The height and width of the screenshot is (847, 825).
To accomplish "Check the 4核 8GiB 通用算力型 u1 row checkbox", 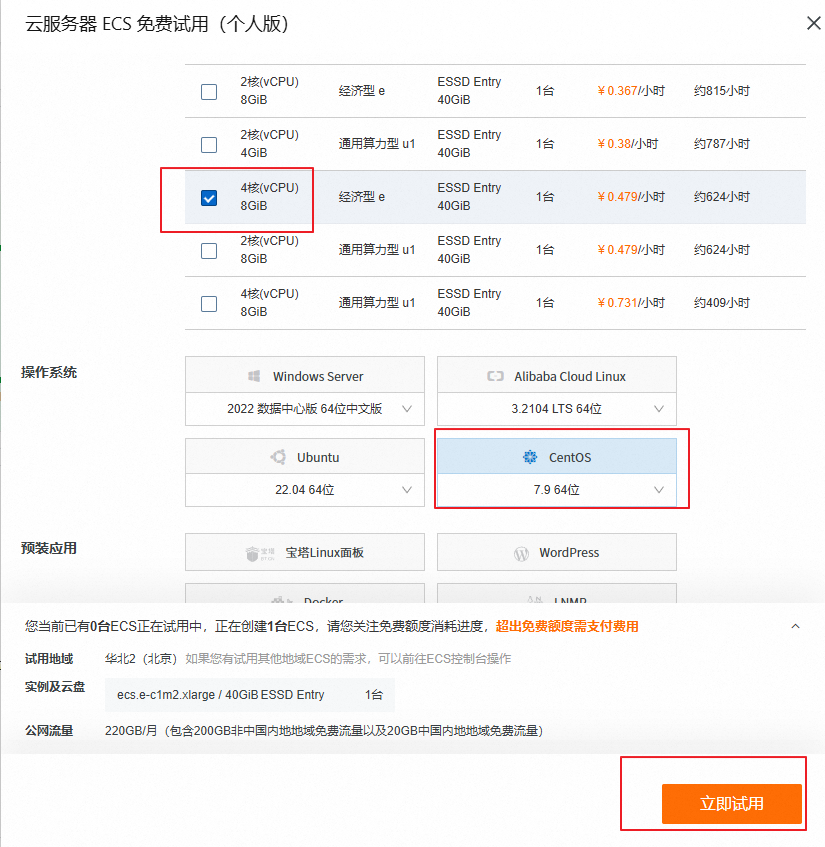I will tap(209, 304).
